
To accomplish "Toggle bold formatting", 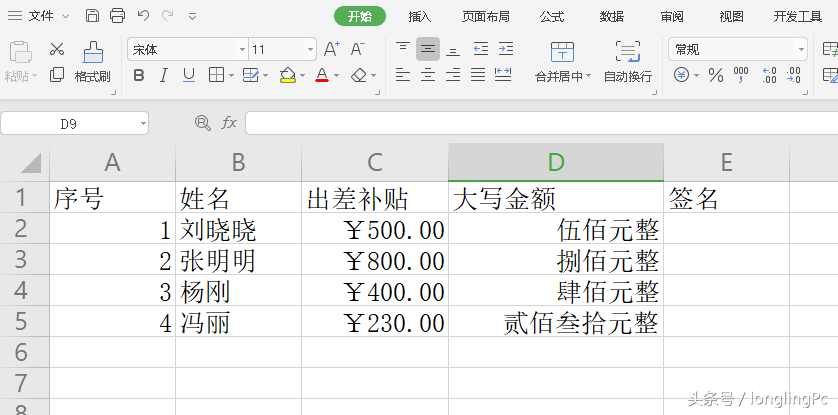I will pyautogui.click(x=139, y=75).
